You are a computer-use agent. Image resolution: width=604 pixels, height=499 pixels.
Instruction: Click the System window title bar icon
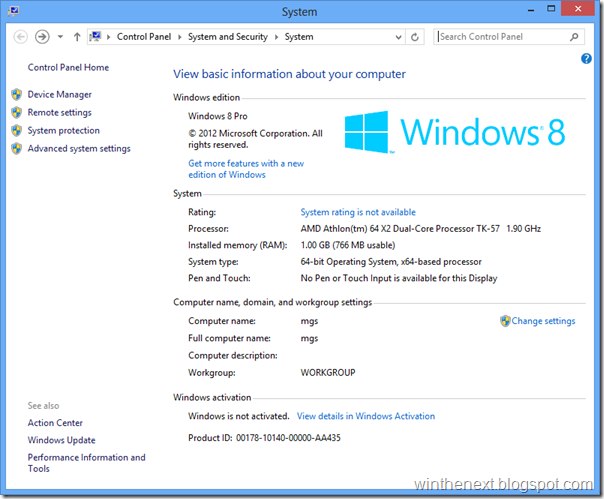point(13,11)
